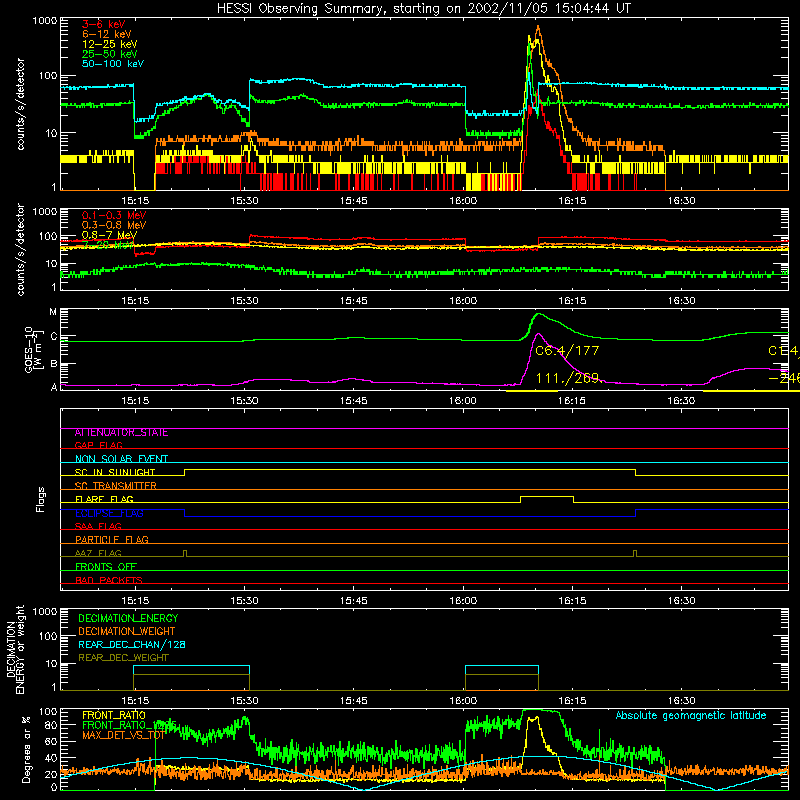Click the HESSI Observing Summary title text
The image size is (800, 800).
pos(423,9)
